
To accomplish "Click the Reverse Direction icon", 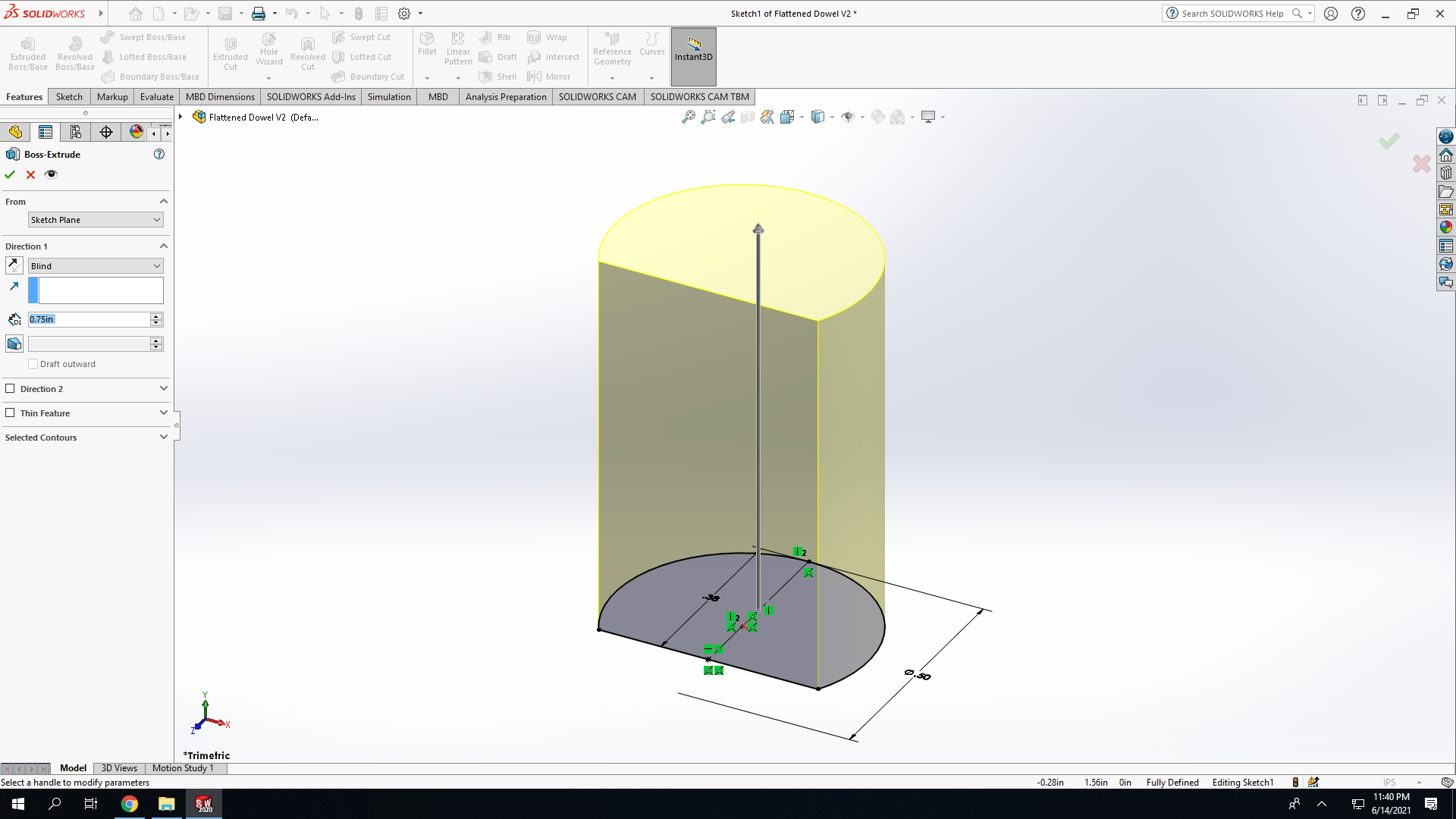I will [14, 265].
